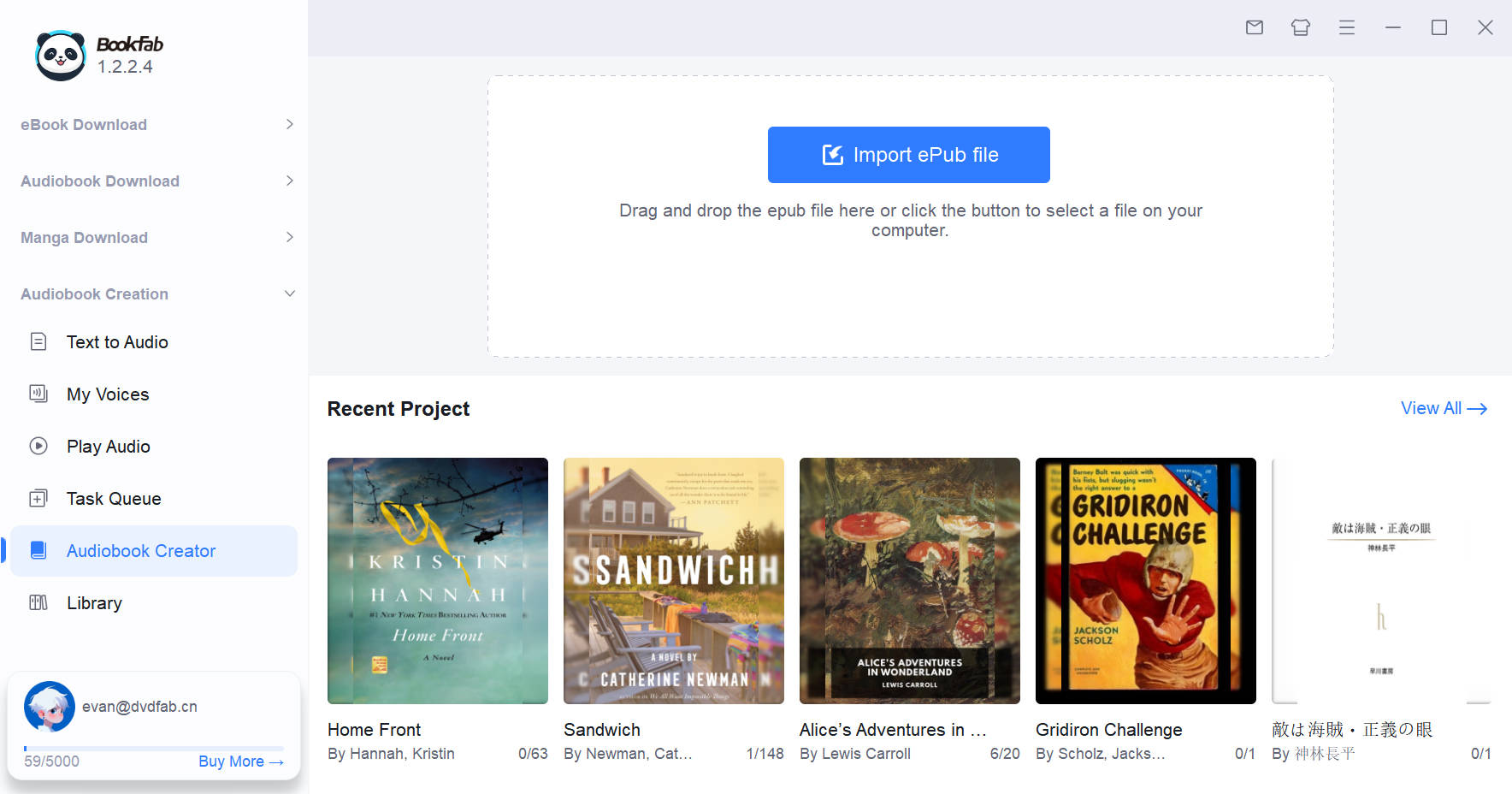Open the Gridiron Challenge book cover

coord(1145,581)
